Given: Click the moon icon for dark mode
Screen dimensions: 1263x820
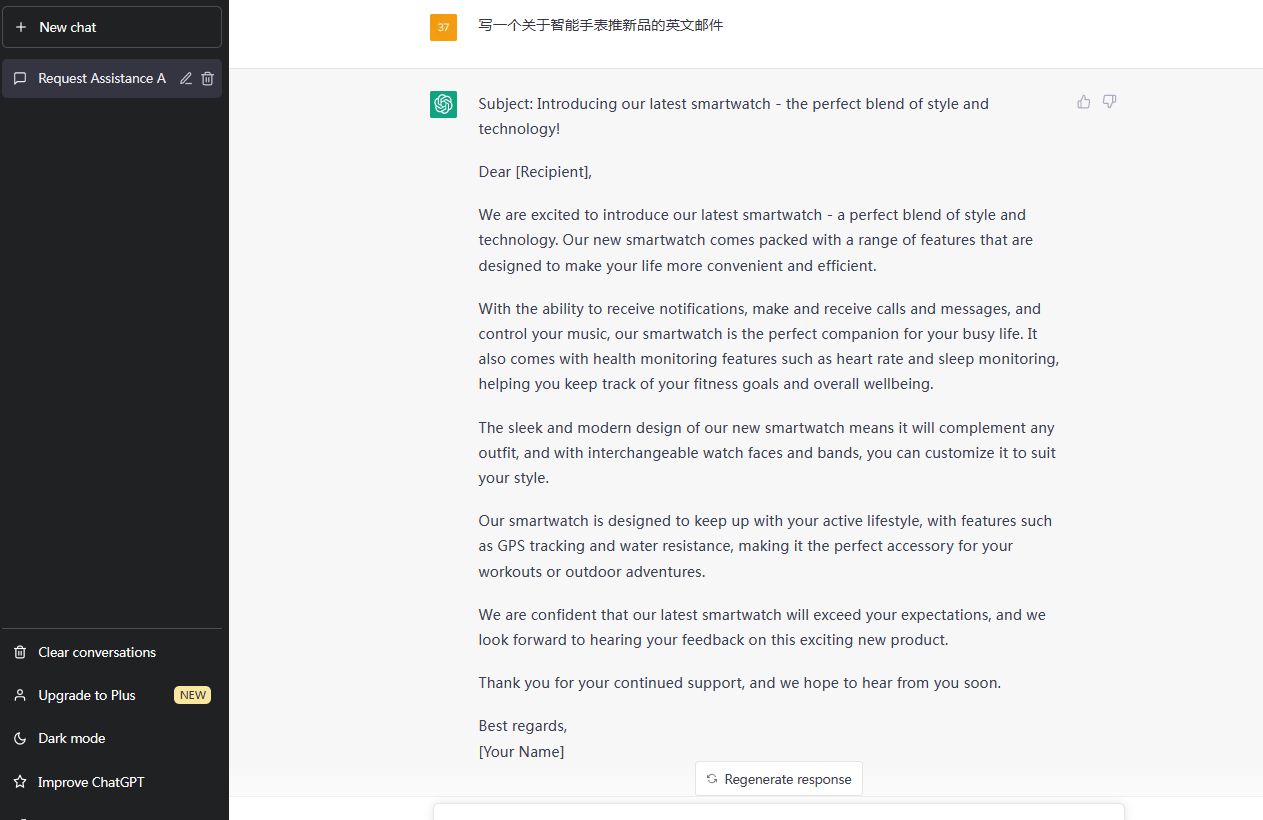Looking at the screenshot, I should 20,738.
